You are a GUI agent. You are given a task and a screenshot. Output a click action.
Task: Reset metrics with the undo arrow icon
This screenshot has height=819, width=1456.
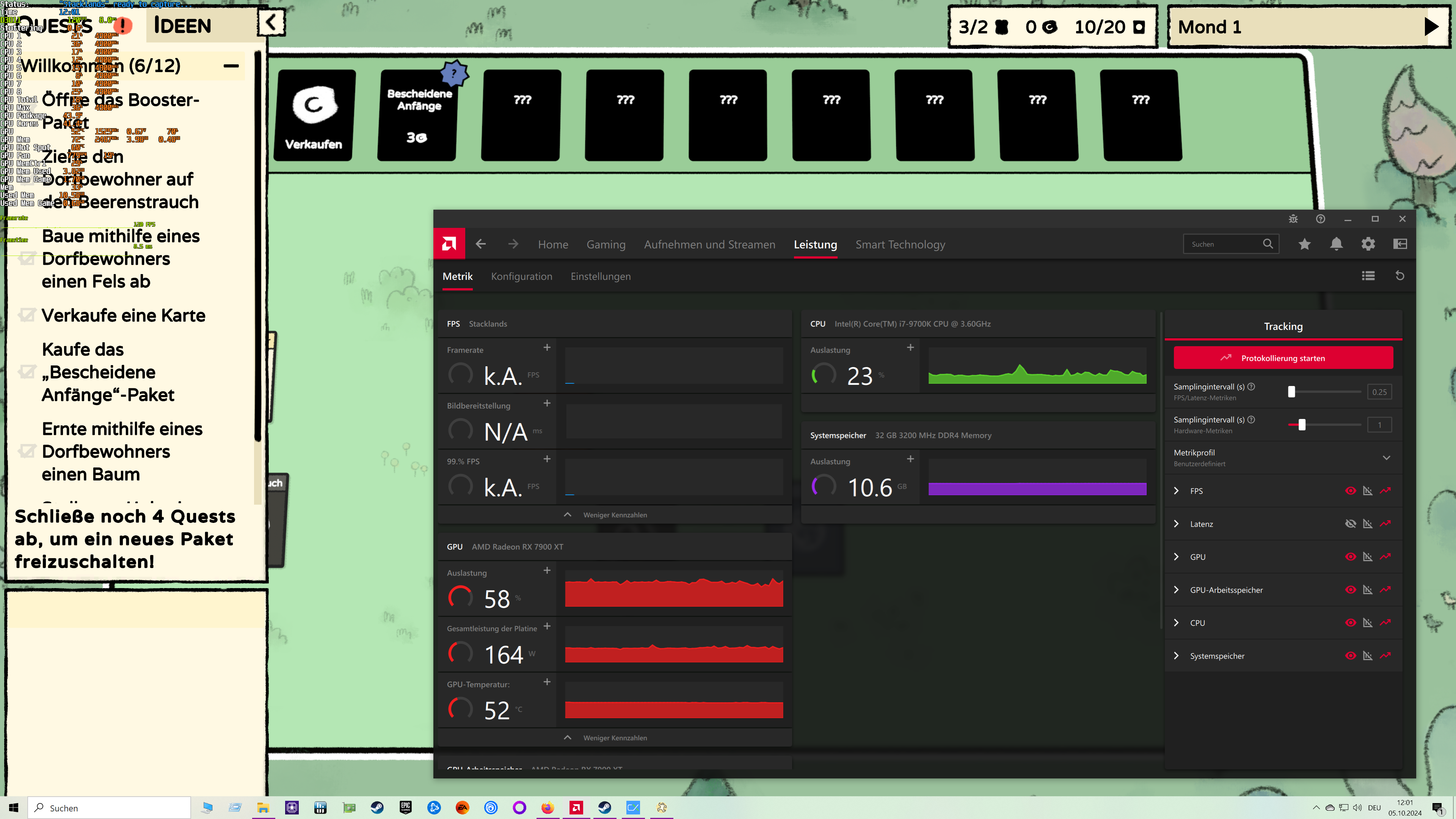(x=1400, y=276)
